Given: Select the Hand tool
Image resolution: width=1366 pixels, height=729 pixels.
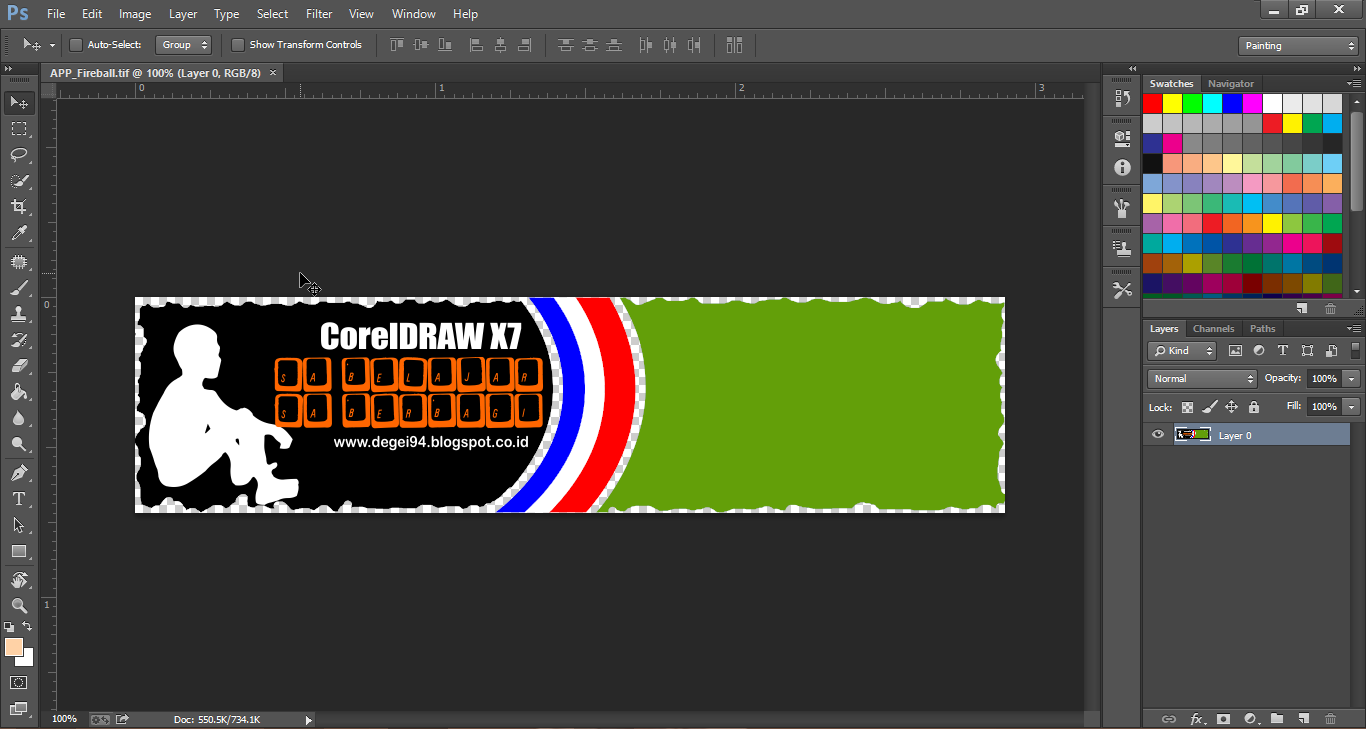Looking at the screenshot, I should click(19, 580).
